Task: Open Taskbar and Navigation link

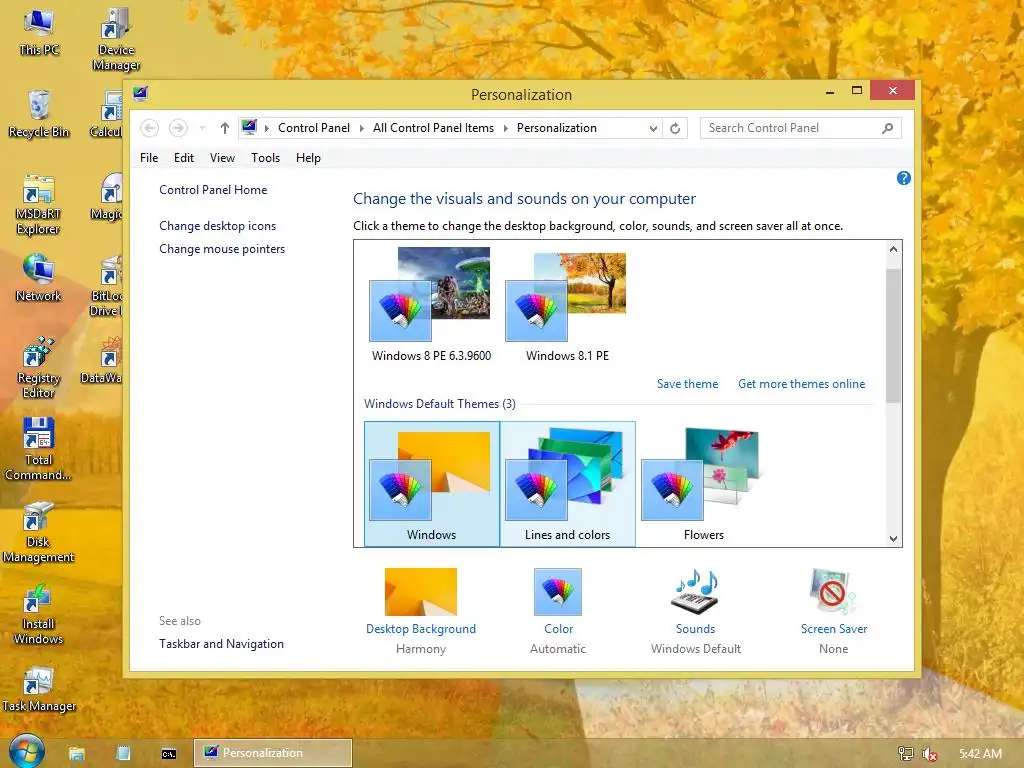Action: tap(221, 644)
